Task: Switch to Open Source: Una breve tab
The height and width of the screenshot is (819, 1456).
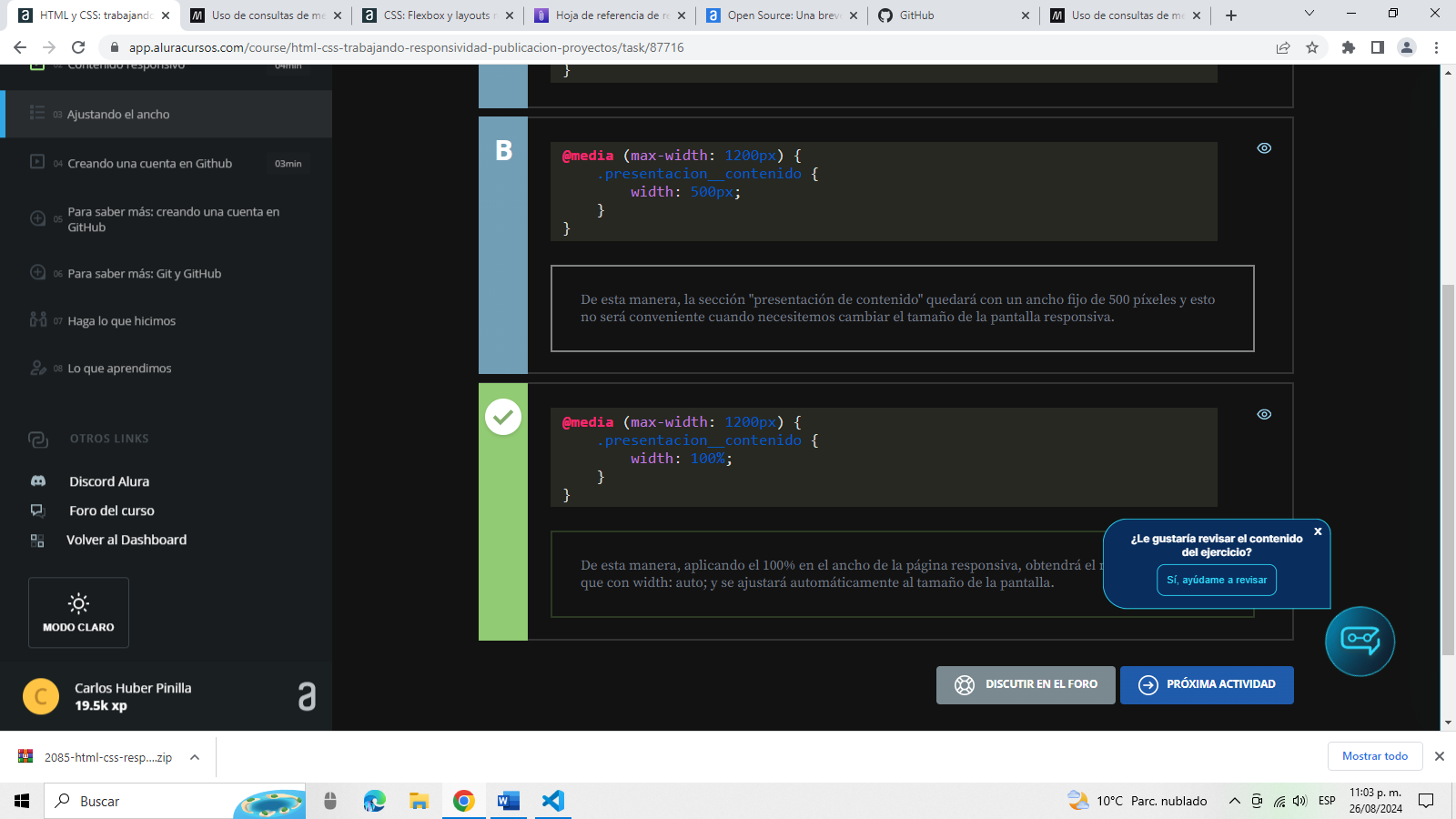Action: click(781, 15)
